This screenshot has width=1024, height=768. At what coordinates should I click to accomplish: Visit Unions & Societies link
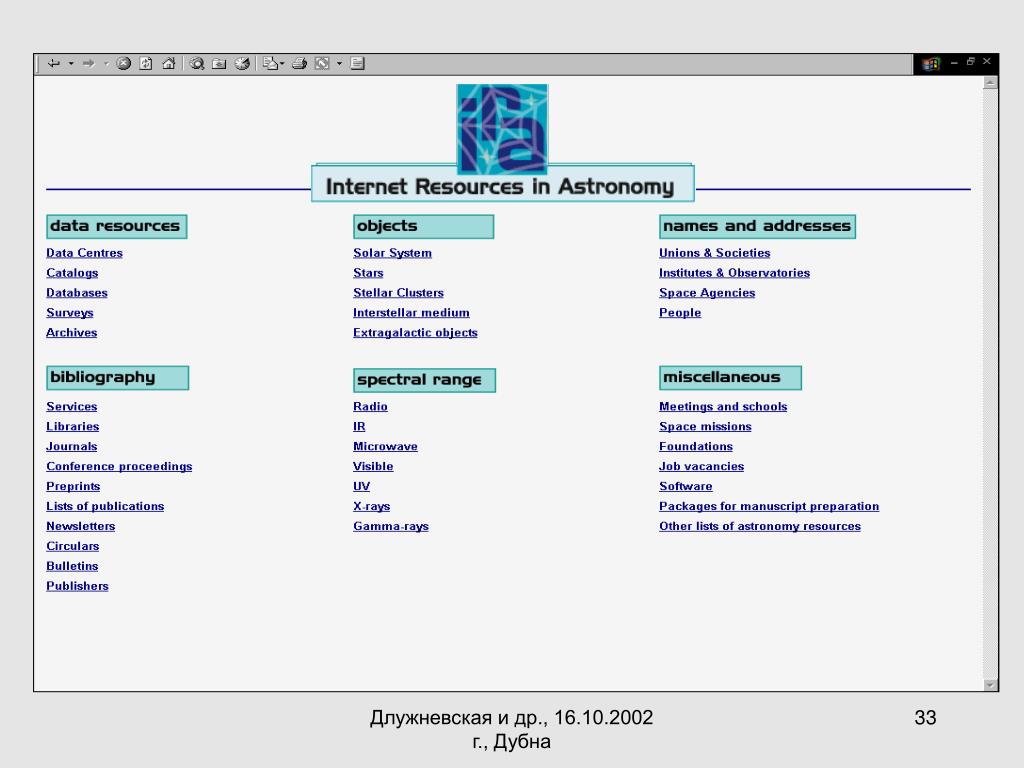point(714,253)
